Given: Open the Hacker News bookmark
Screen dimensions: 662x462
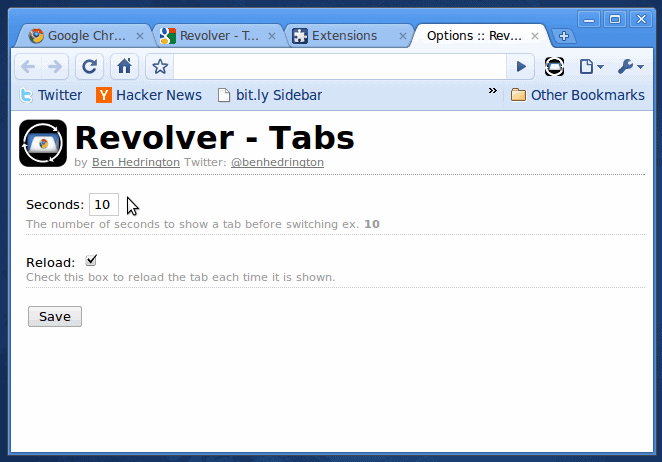Looking at the screenshot, I should 149,95.
